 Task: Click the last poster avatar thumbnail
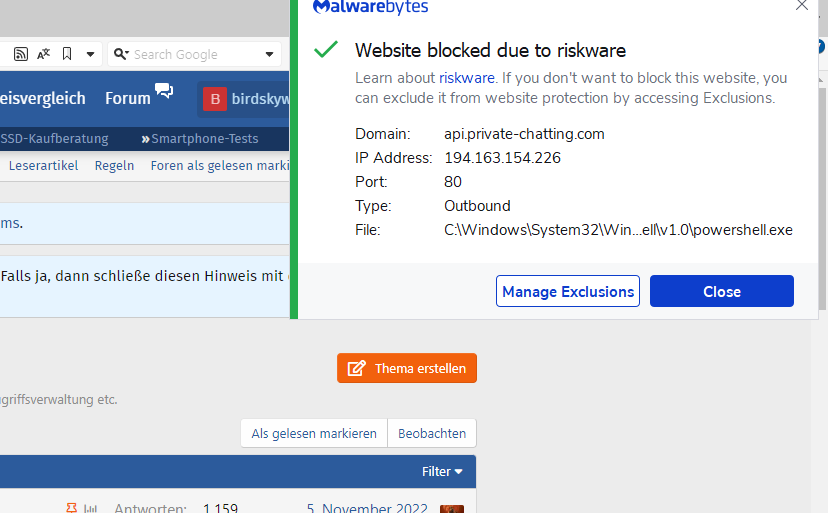pyautogui.click(x=452, y=509)
